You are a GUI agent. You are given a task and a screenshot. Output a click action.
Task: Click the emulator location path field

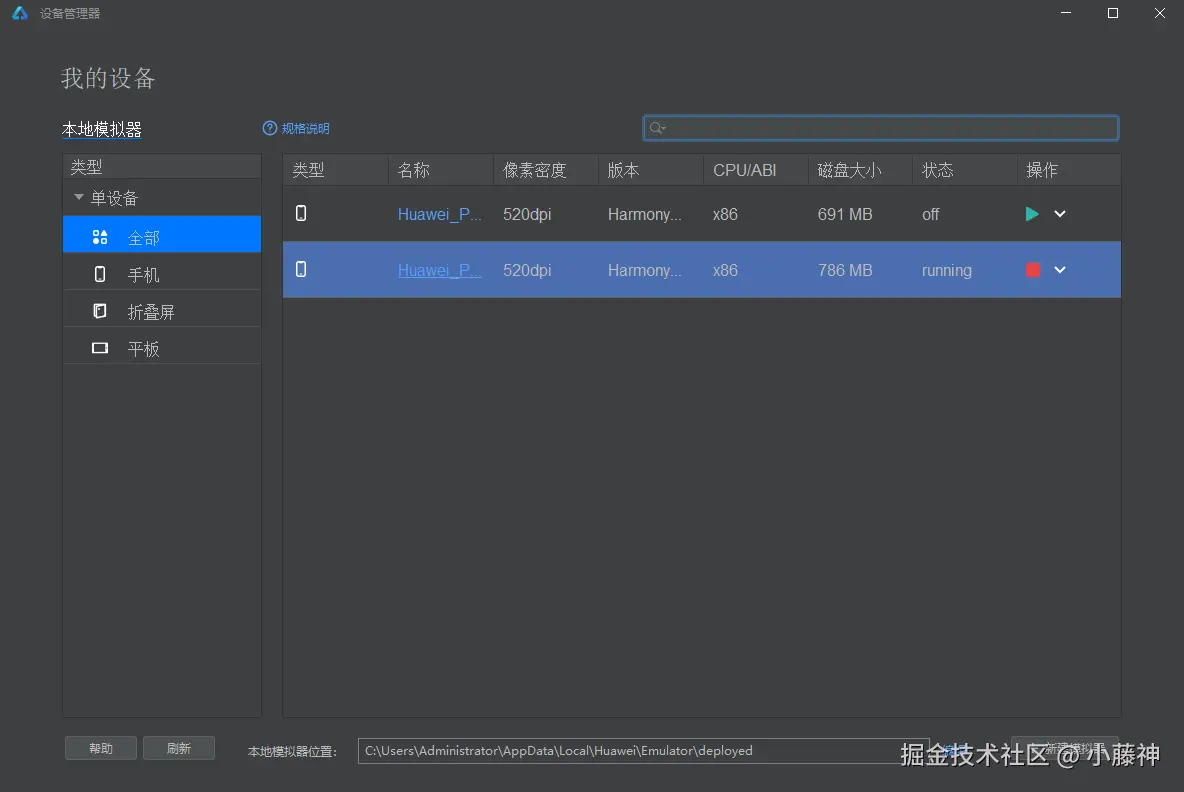click(643, 750)
